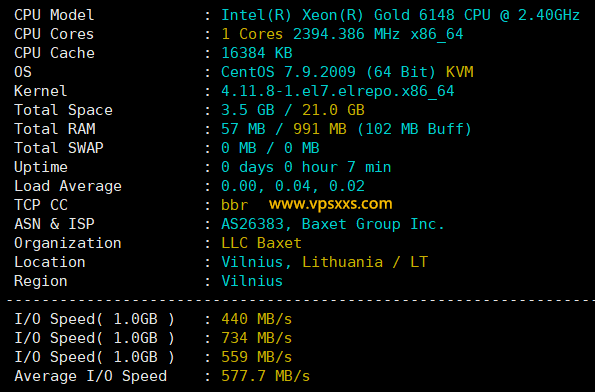The image size is (595, 392).
Task: Click 'I/O Speed( 1.0GB )' label beside 440 MB/s
Action: pos(94,319)
